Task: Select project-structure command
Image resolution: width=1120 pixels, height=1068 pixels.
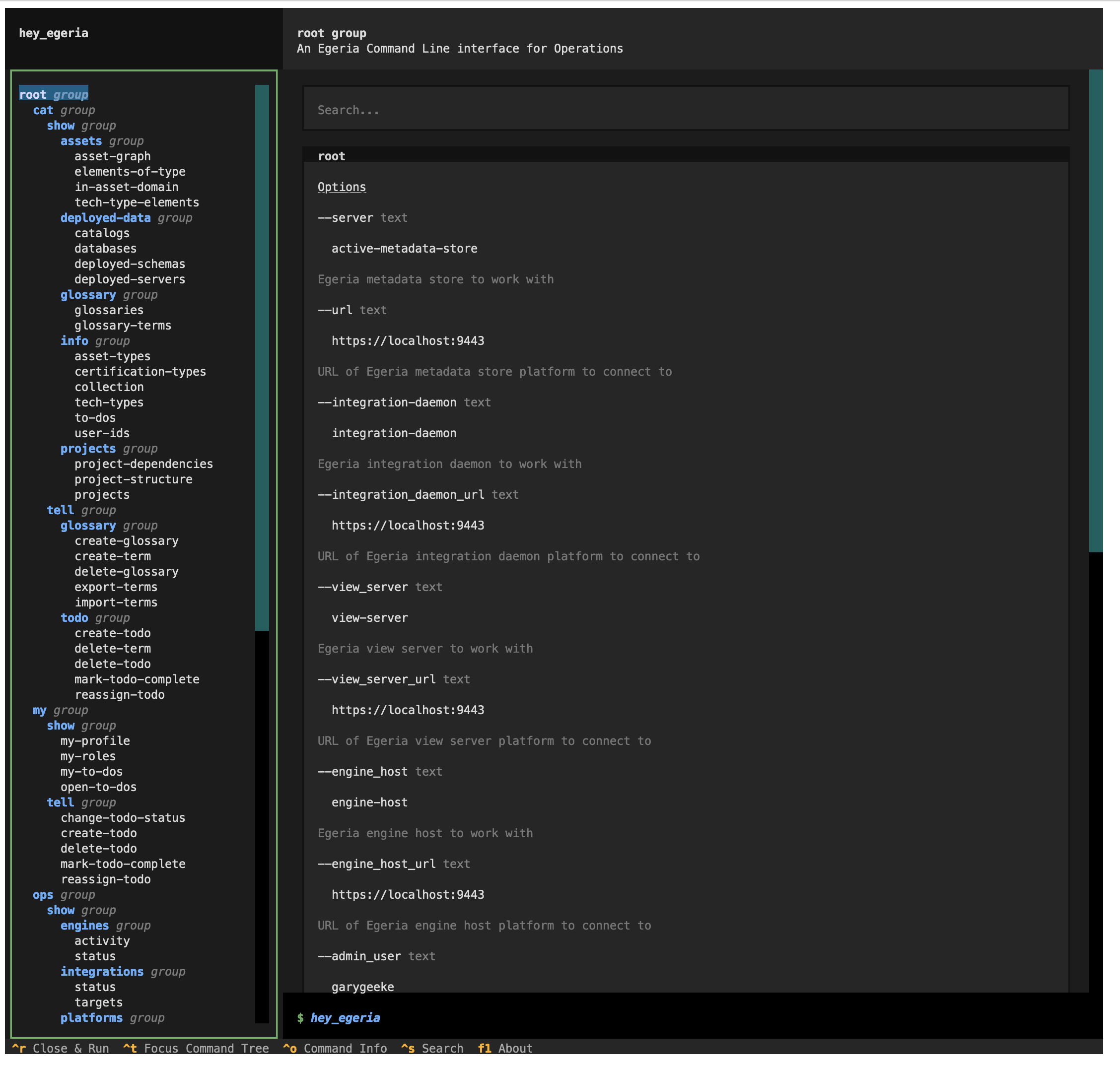Action: click(133, 479)
